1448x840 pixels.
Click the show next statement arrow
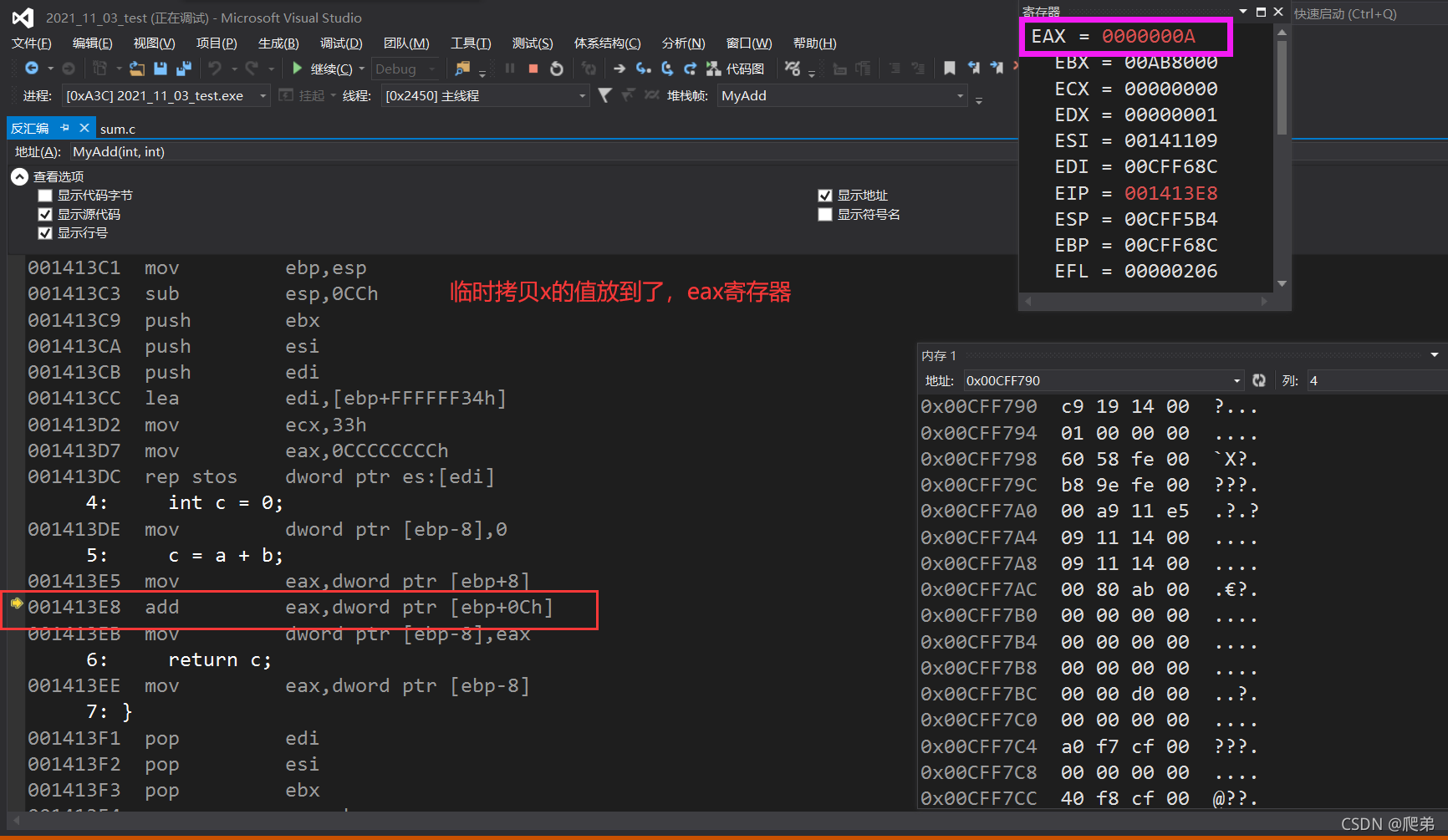point(619,69)
